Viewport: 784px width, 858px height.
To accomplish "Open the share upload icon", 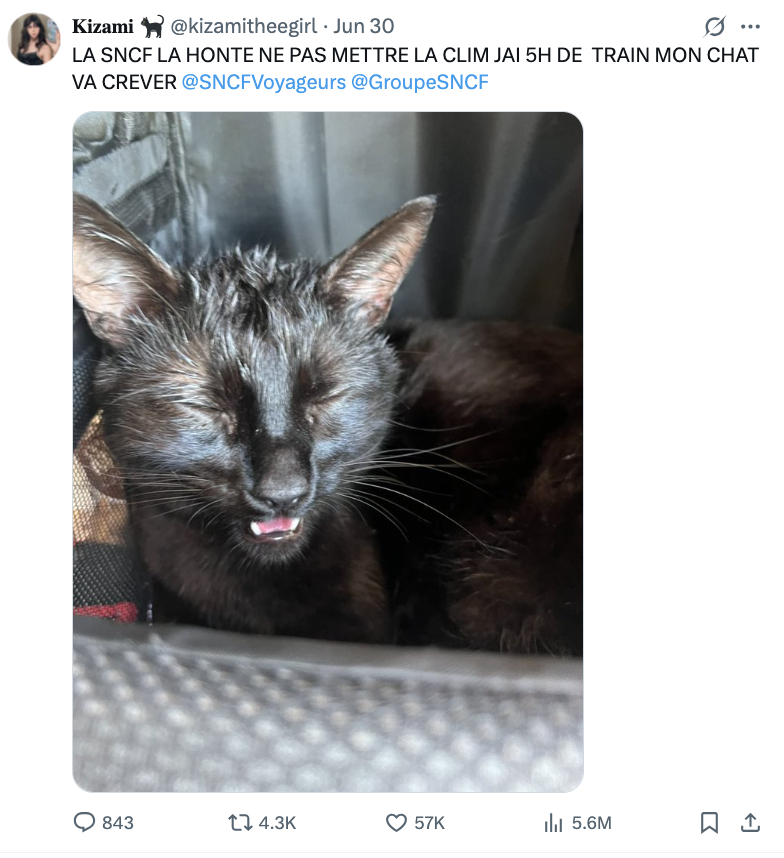I will [751, 822].
